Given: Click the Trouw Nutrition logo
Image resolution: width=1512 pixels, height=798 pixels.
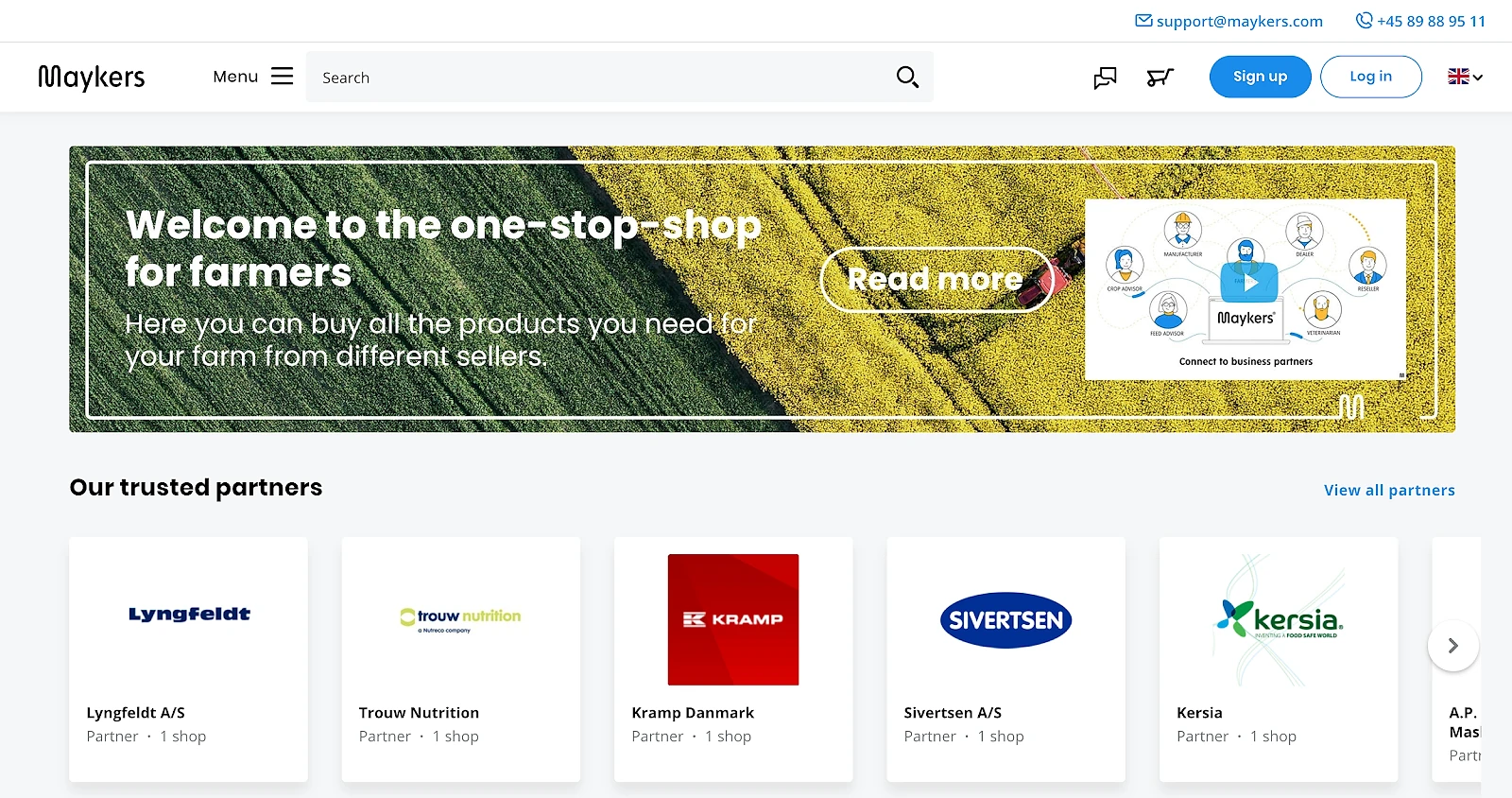Looking at the screenshot, I should [x=460, y=619].
